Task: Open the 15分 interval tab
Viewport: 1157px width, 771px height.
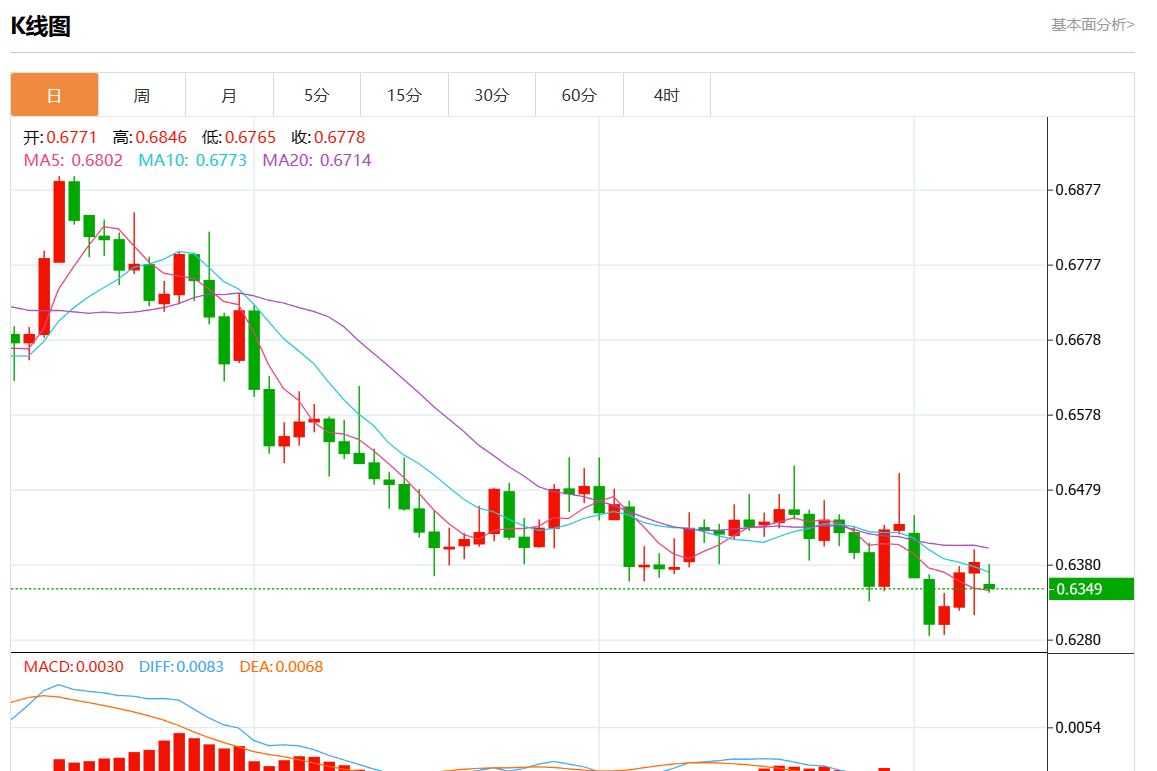Action: click(x=404, y=95)
